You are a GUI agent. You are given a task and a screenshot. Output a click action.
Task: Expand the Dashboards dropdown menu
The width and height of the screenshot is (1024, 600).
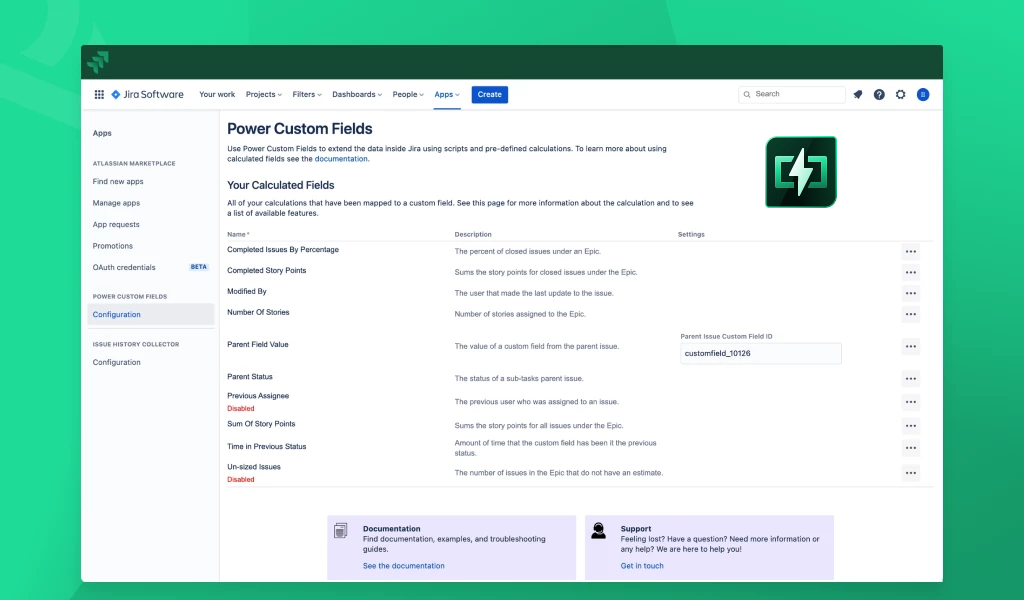click(x=357, y=95)
